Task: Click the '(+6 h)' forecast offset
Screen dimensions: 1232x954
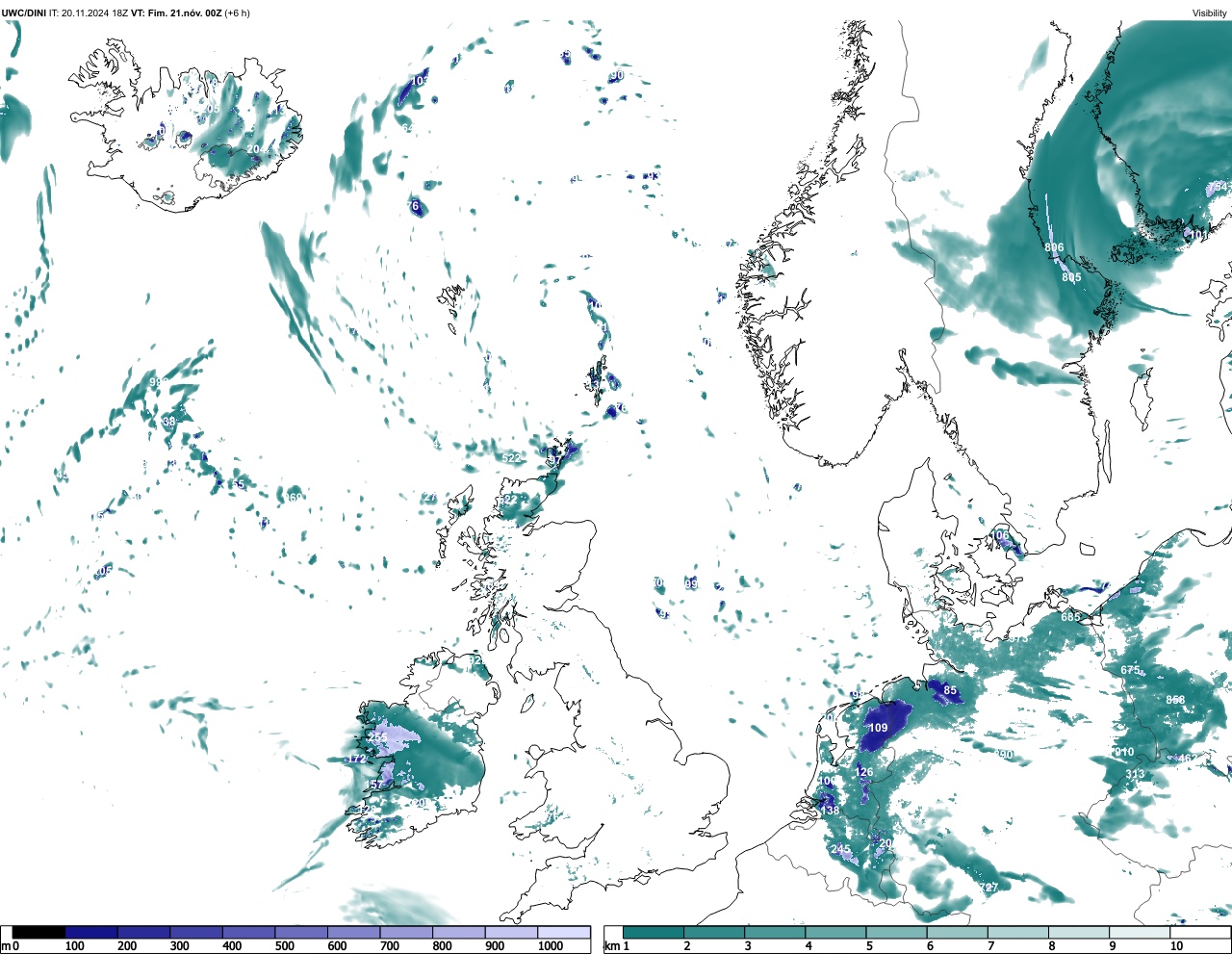Action: point(238,13)
